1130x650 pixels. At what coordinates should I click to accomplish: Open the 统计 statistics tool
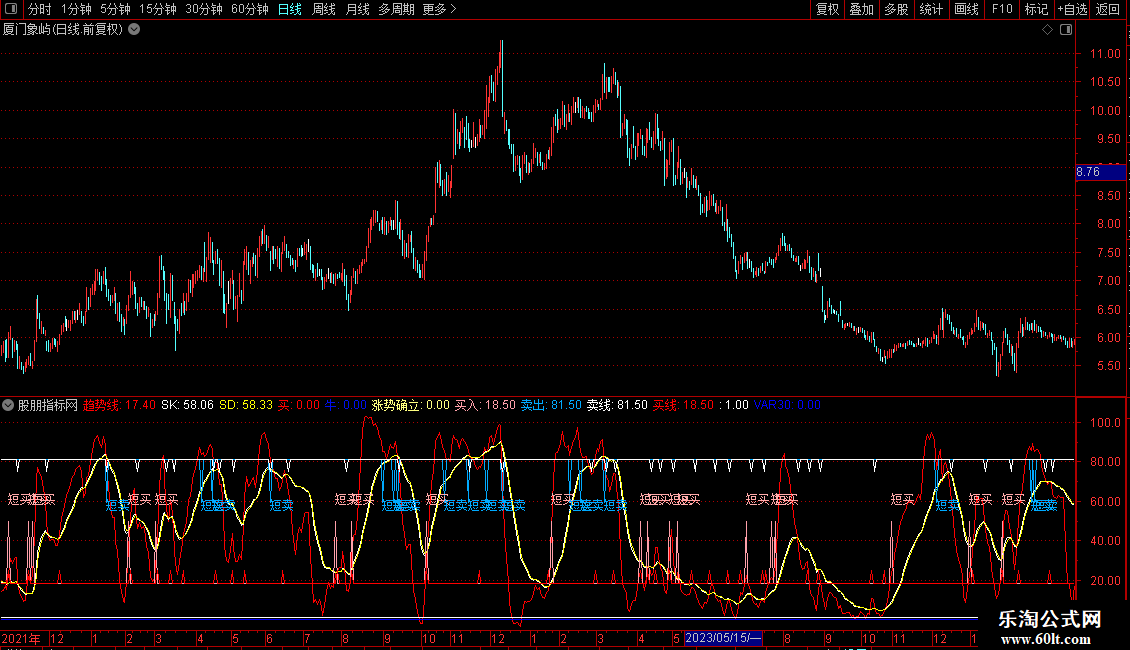[931, 10]
